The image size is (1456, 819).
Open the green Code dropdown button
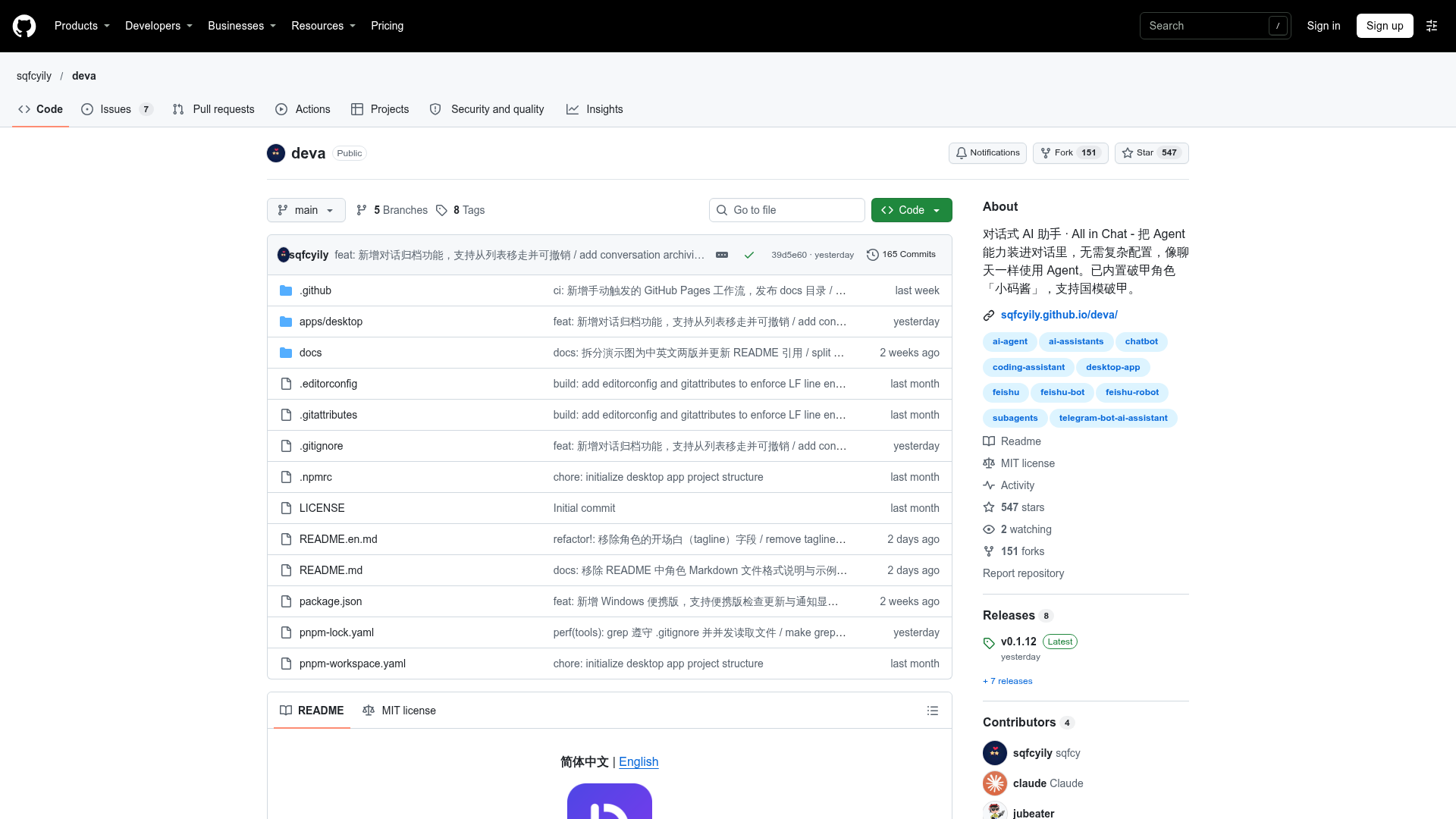912,210
